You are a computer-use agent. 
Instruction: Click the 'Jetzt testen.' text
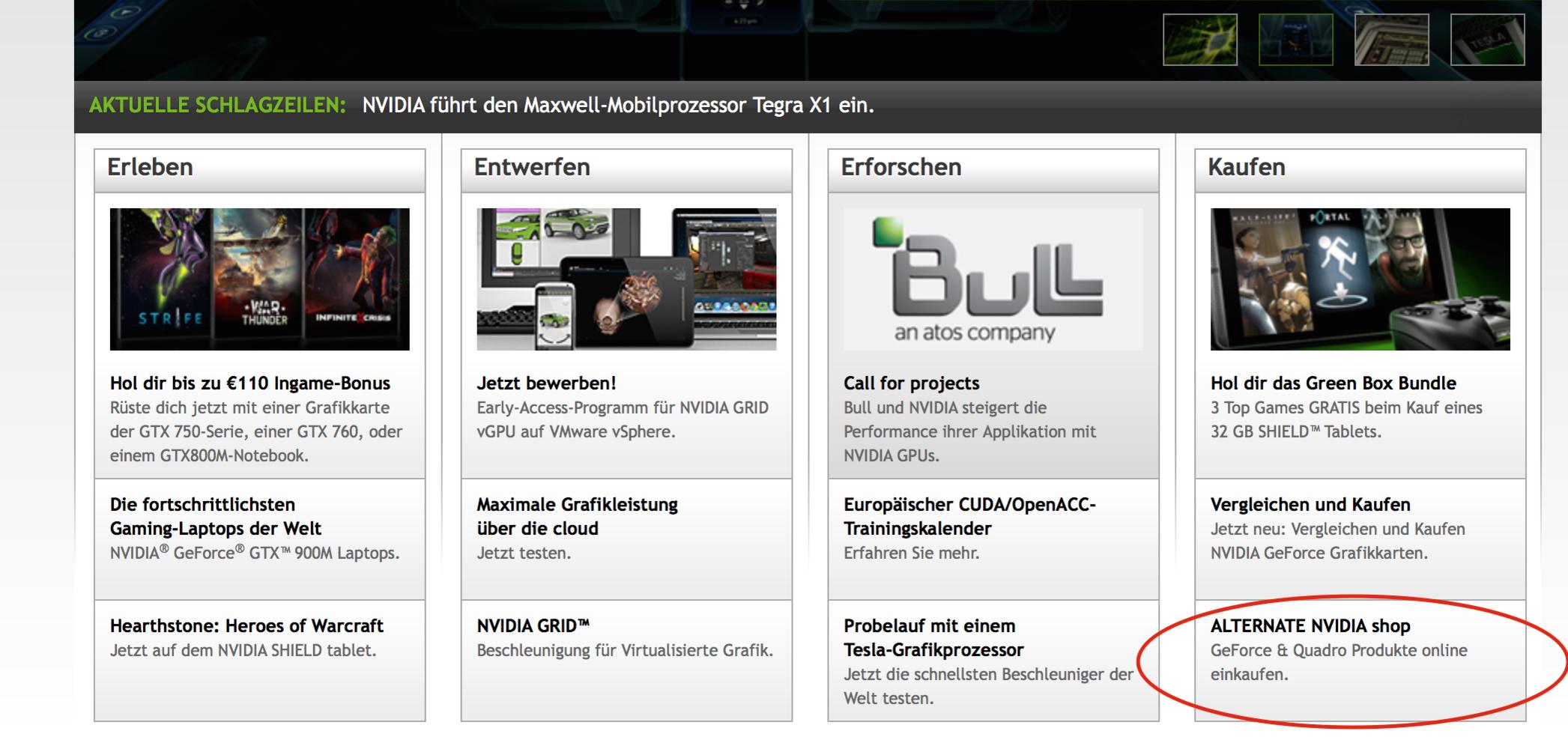tap(524, 554)
